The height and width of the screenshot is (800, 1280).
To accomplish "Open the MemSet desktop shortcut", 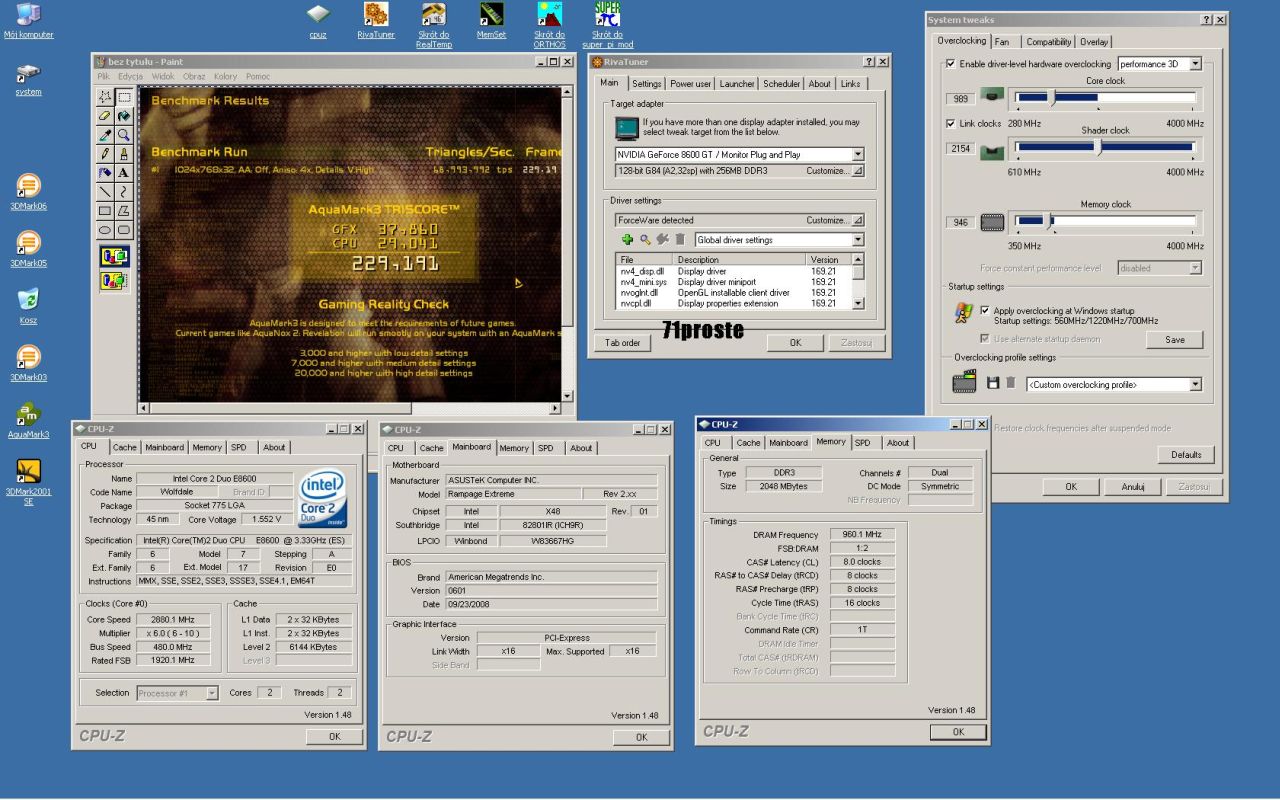I will 491,22.
